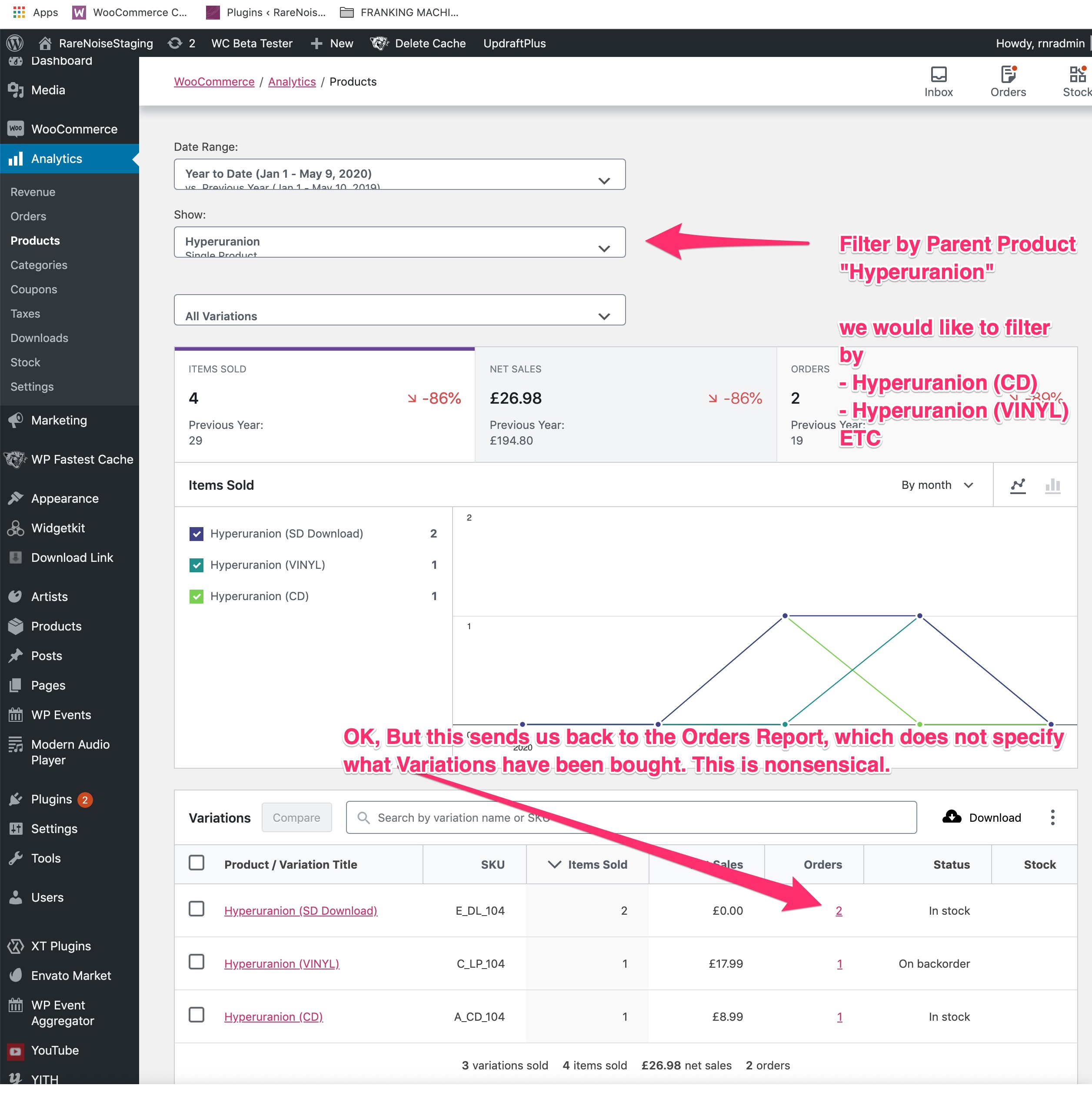Open the Stock activity panel icon
Viewport: 1092px width, 1102px height.
[x=1076, y=80]
